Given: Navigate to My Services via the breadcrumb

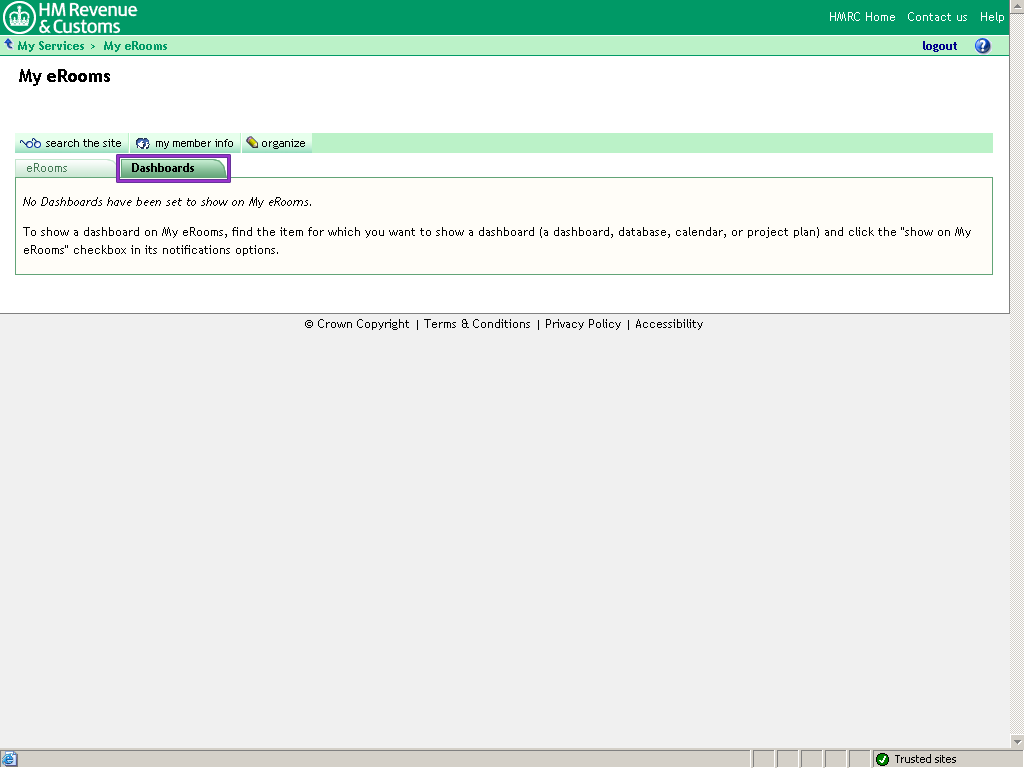Looking at the screenshot, I should pos(50,45).
